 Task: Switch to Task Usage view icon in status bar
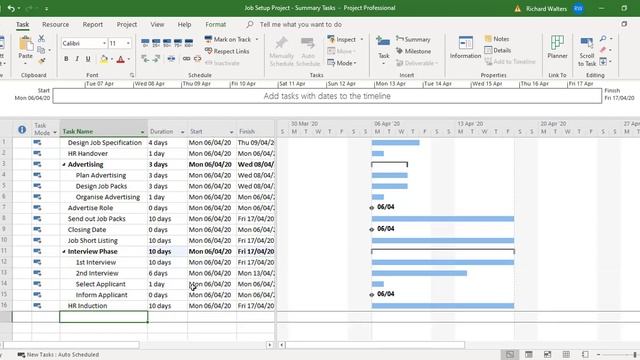point(529,354)
